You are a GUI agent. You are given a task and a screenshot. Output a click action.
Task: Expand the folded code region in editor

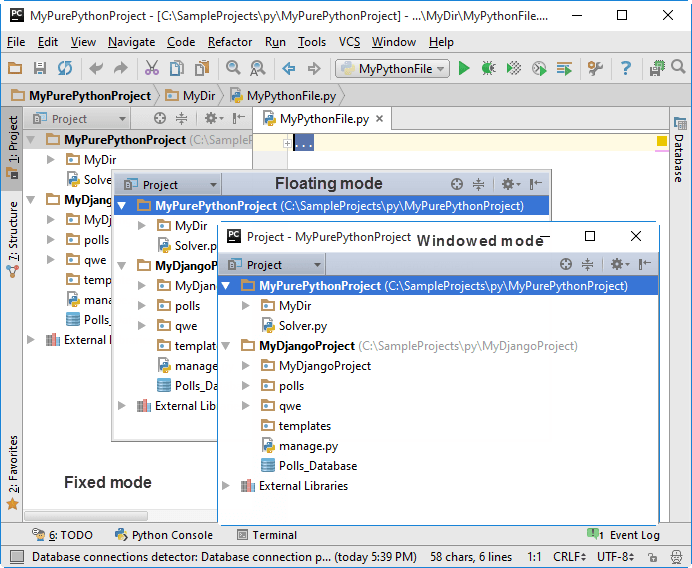287,143
